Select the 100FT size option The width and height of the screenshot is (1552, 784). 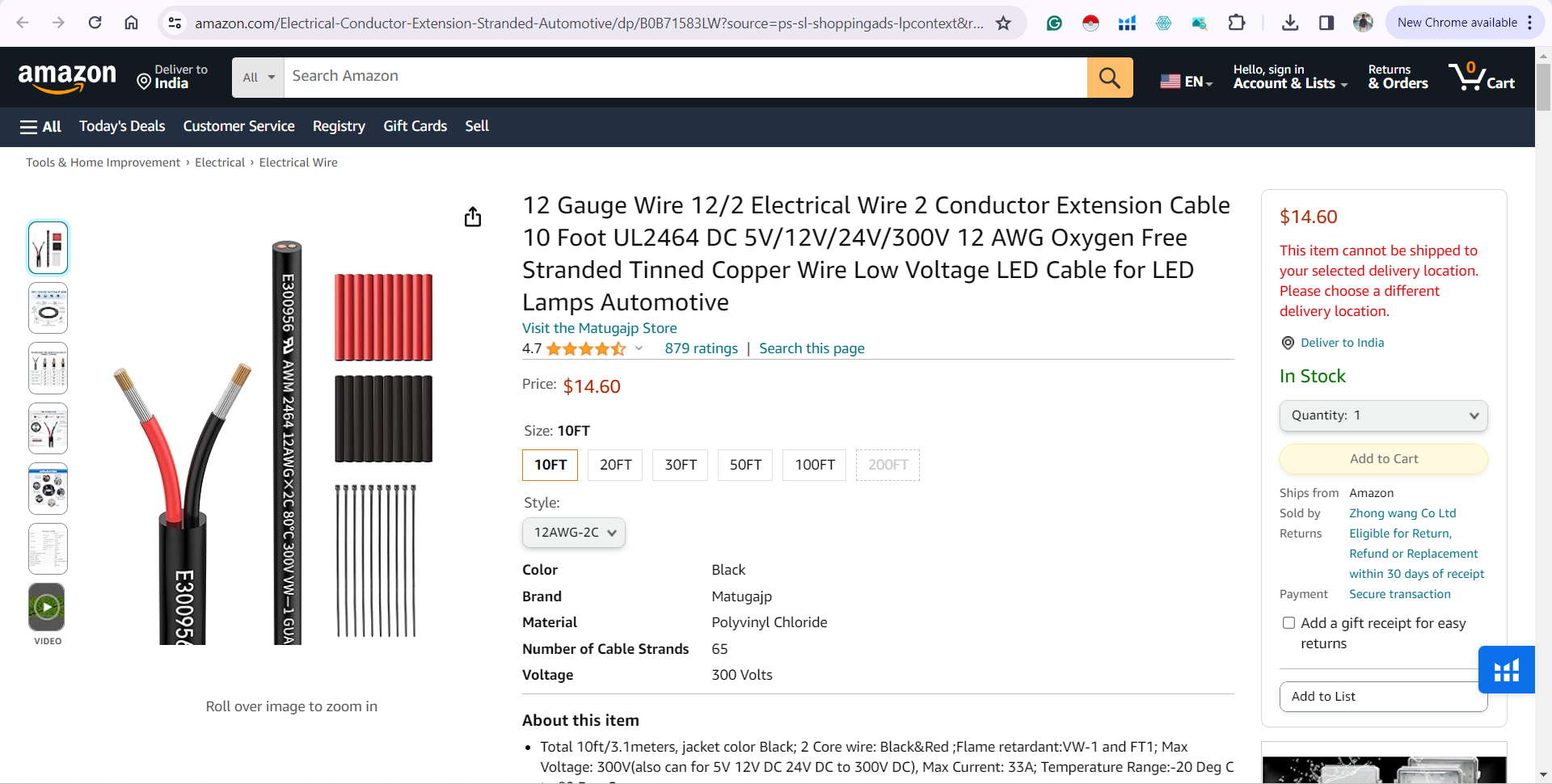(813, 465)
